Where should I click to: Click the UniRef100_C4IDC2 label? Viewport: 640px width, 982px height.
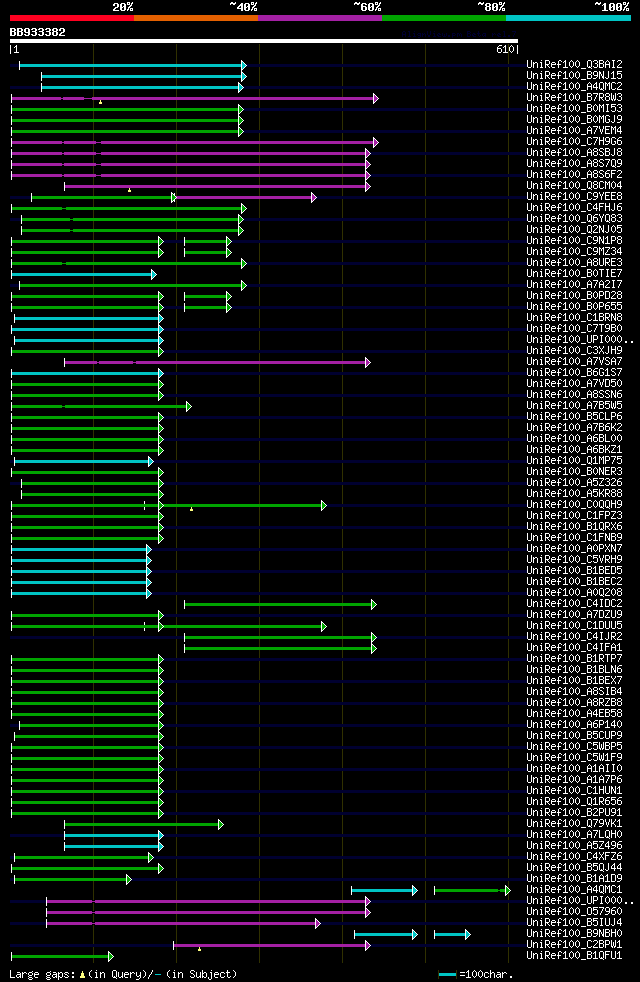click(574, 604)
